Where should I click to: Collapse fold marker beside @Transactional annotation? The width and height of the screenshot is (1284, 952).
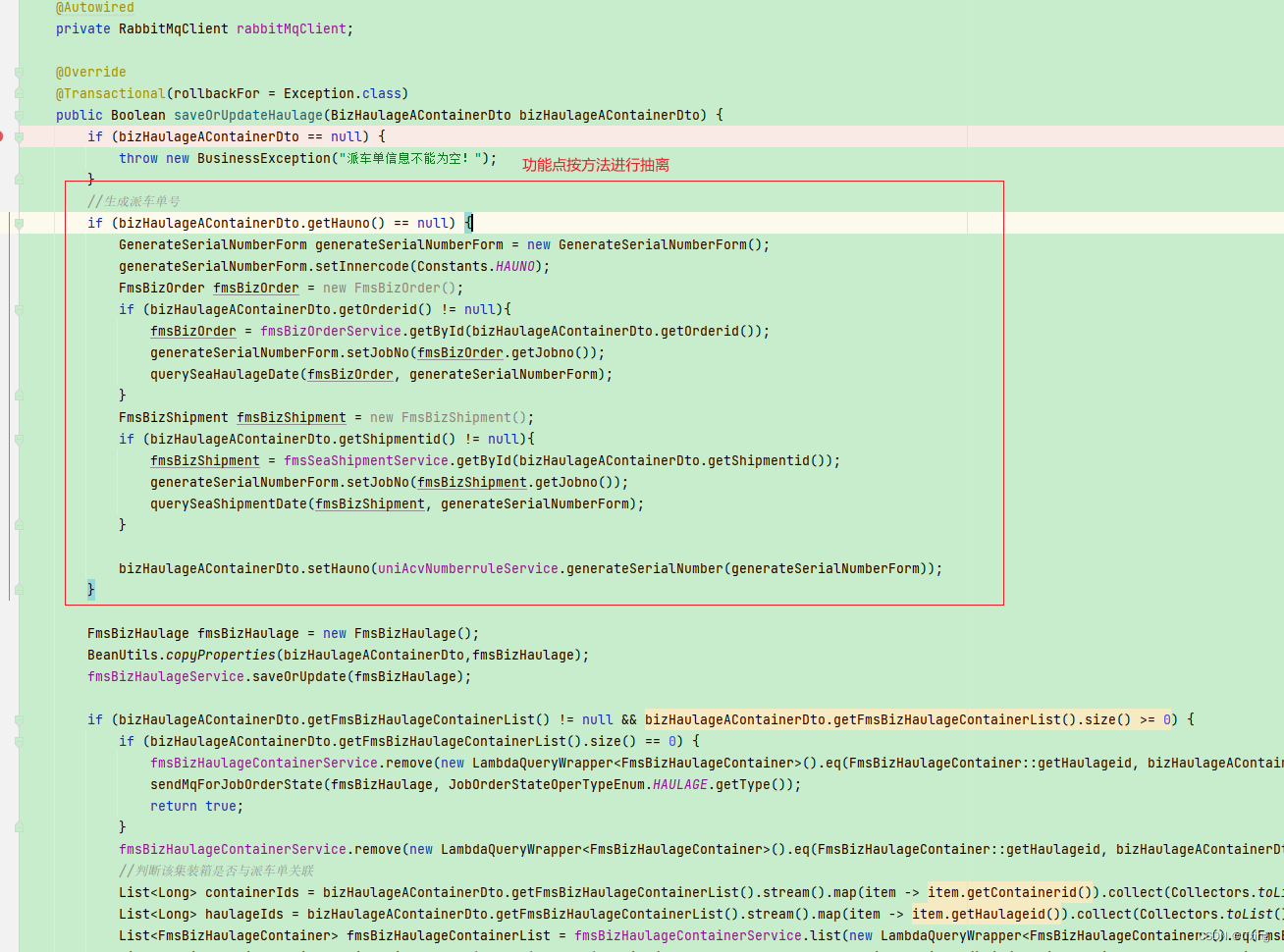(x=19, y=93)
